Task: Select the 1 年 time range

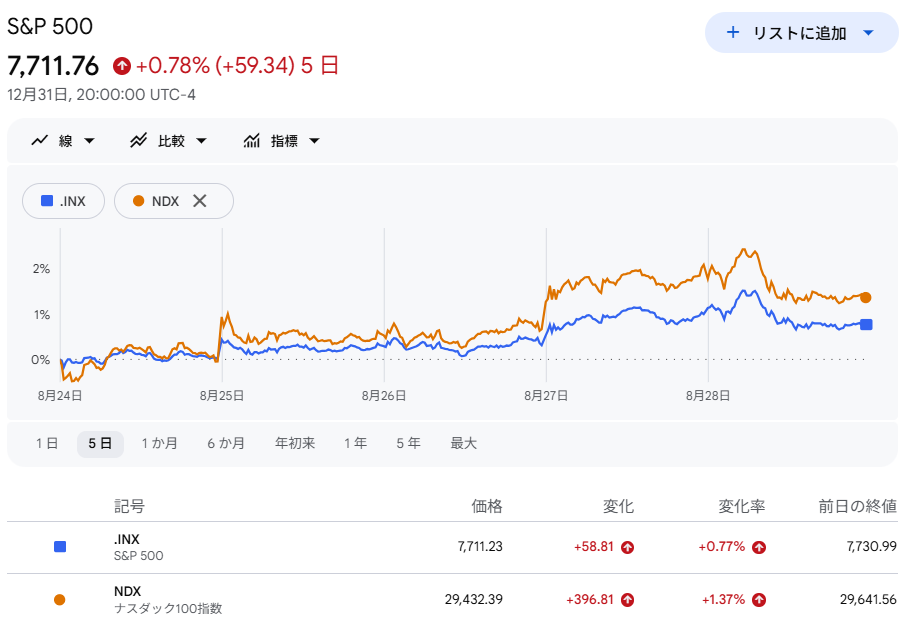Action: pyautogui.click(x=355, y=444)
